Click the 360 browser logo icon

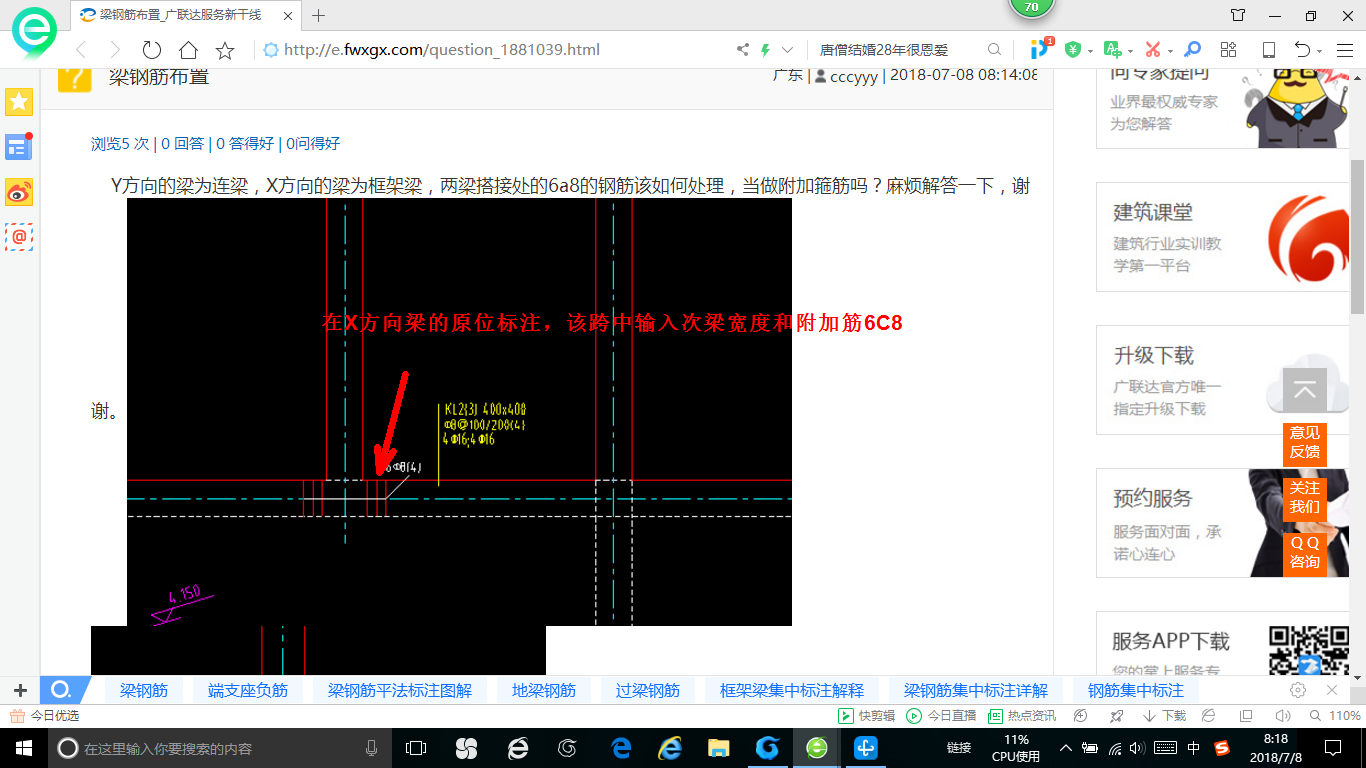(x=34, y=33)
